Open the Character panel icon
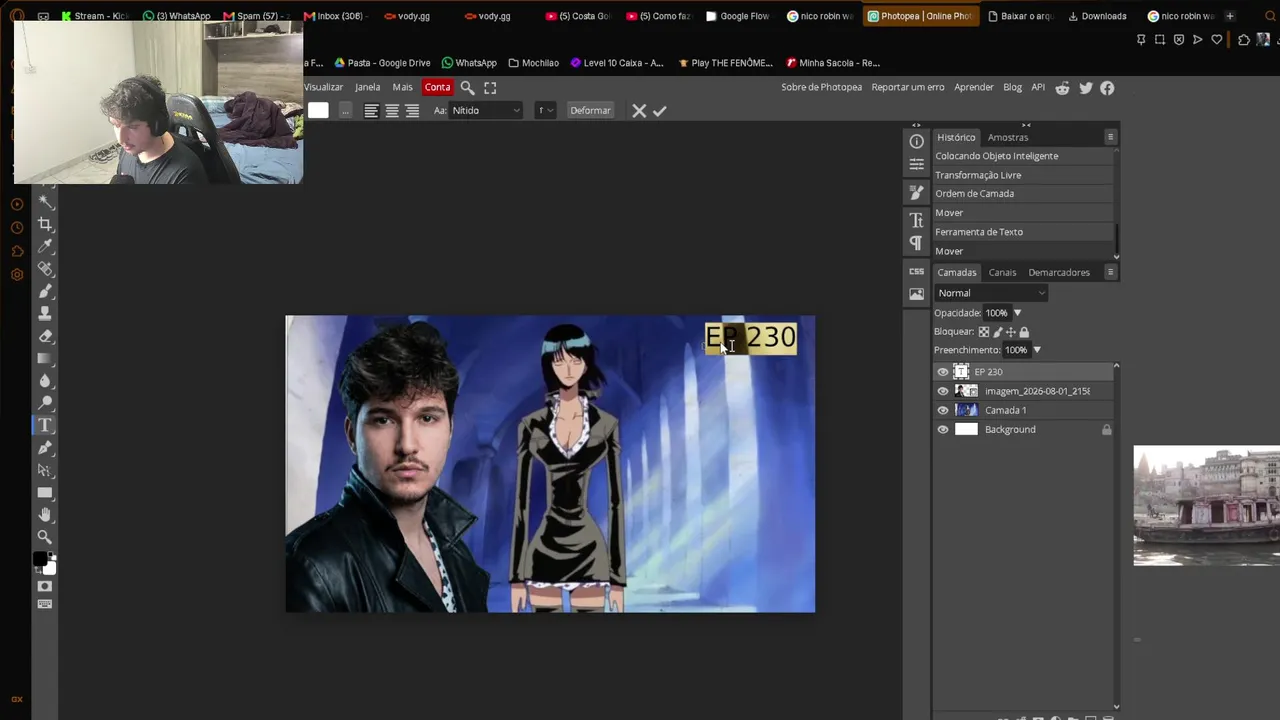The image size is (1280, 720). point(916,220)
